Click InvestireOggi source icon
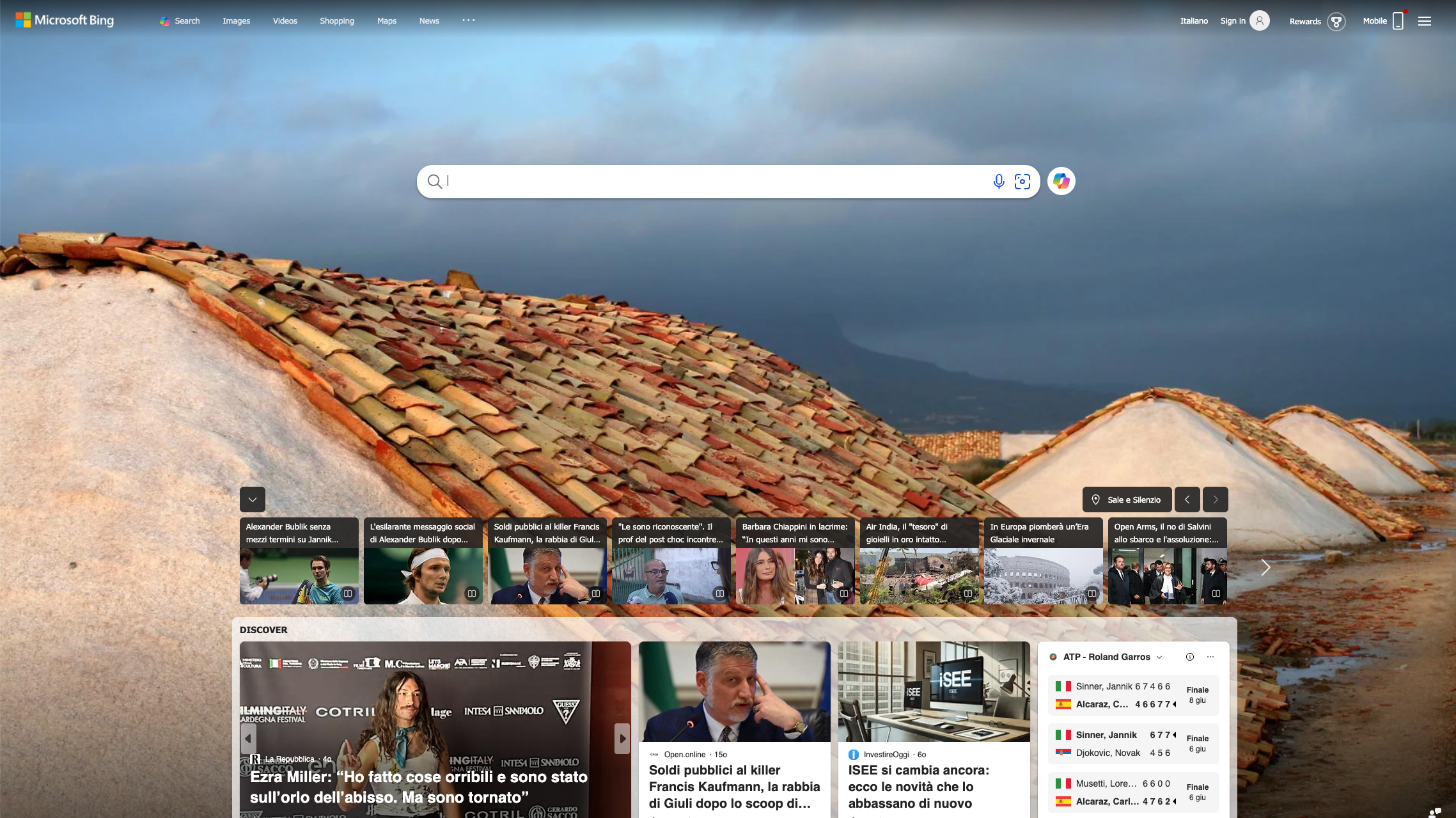Screen dimensions: 1456x818 click(854, 755)
